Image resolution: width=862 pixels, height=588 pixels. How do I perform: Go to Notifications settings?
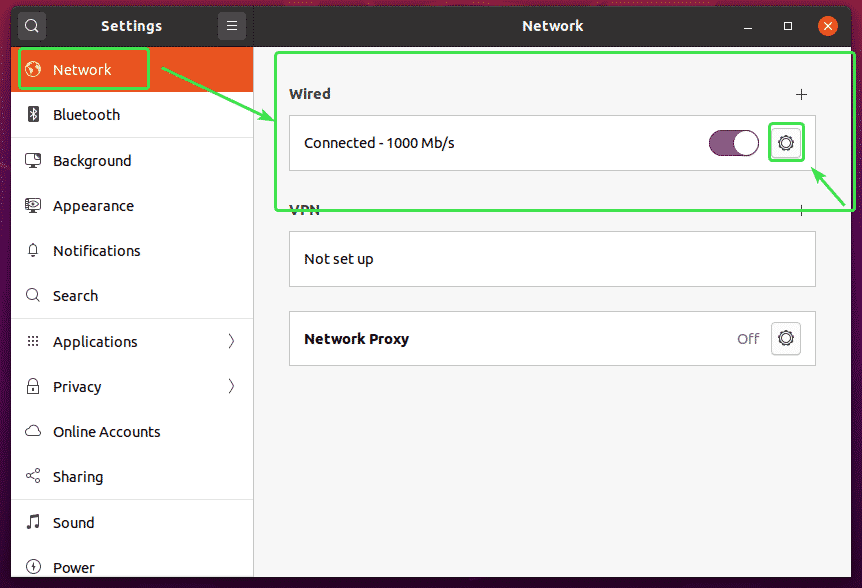(x=96, y=251)
